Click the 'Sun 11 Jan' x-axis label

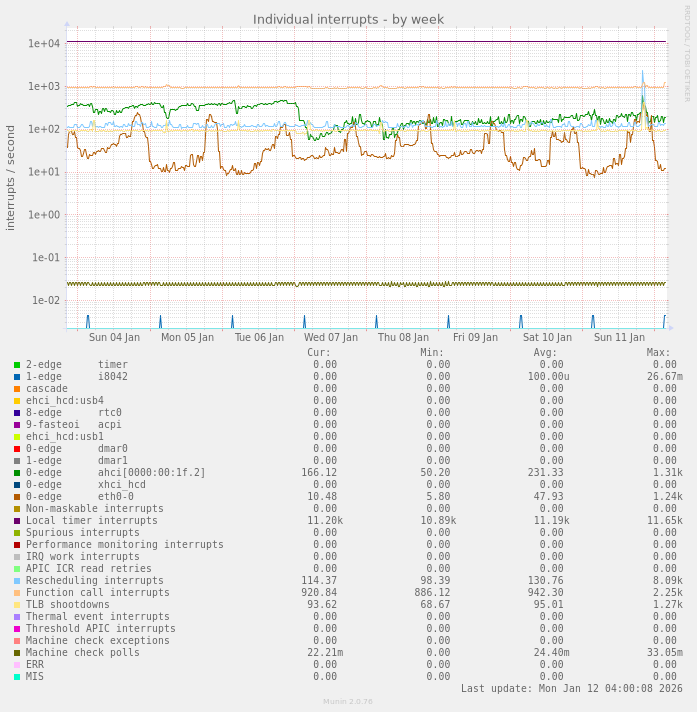coord(619,338)
